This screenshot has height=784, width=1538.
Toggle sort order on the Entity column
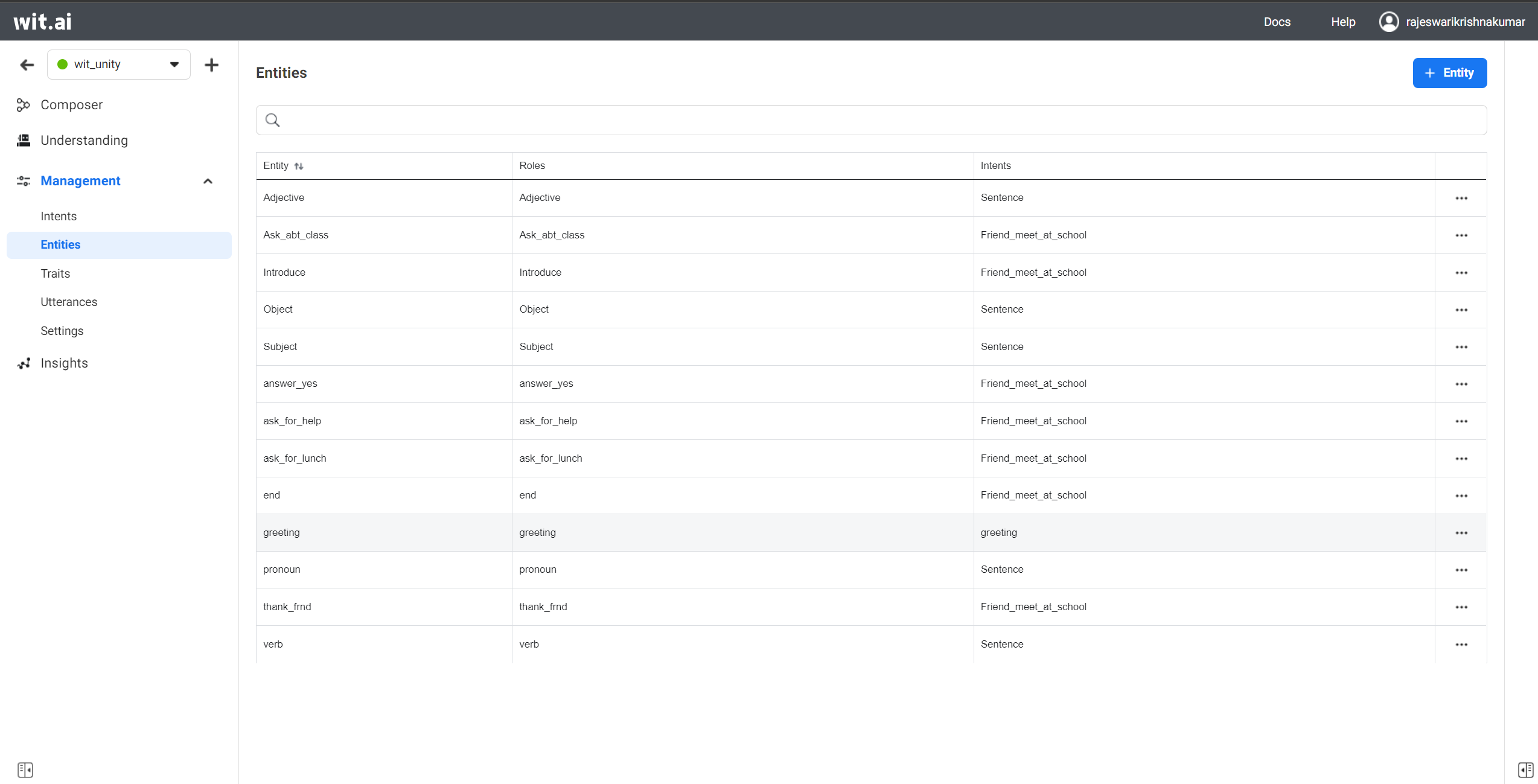[299, 165]
